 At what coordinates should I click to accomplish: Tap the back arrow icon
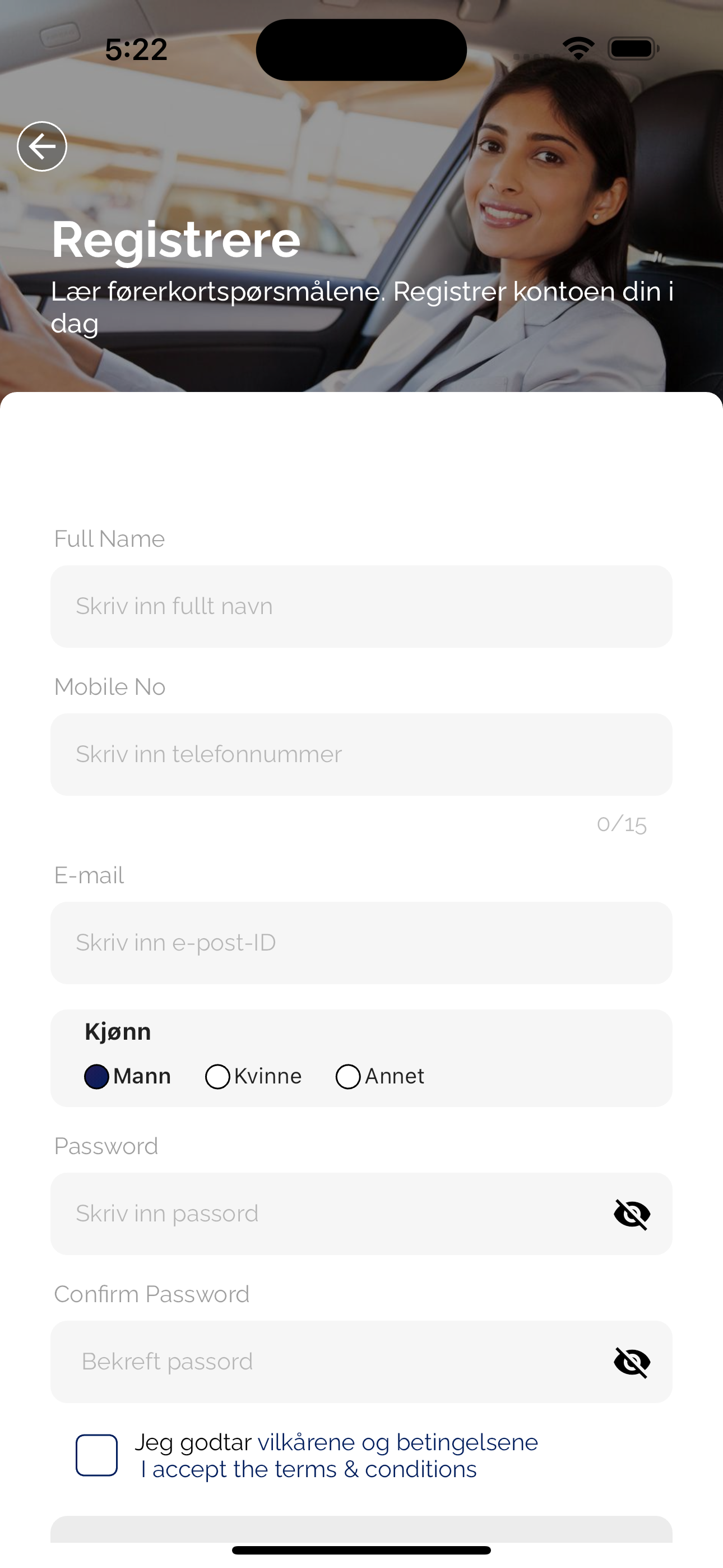click(42, 146)
